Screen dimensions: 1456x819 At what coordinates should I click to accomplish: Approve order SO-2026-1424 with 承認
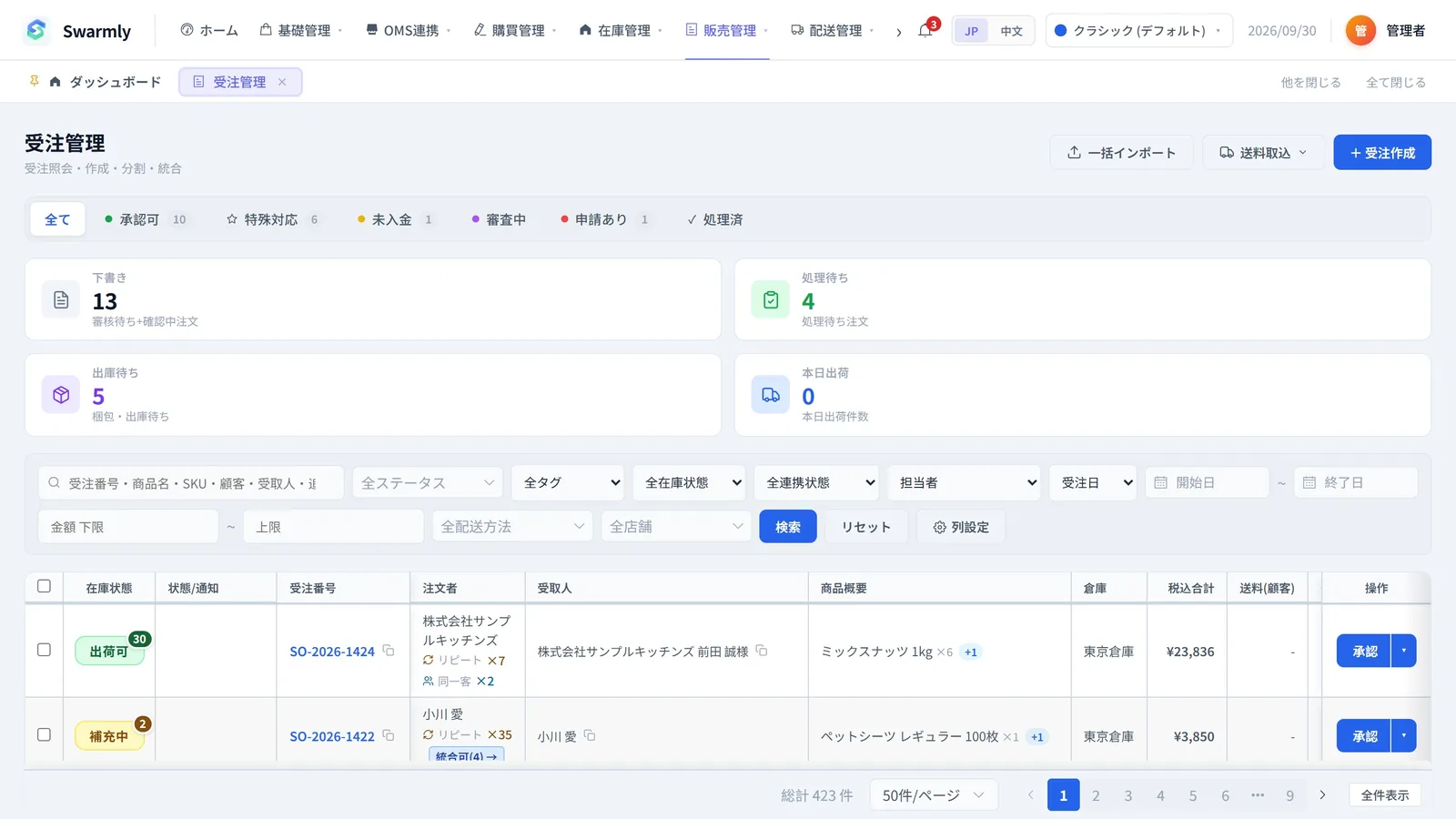click(x=1364, y=651)
